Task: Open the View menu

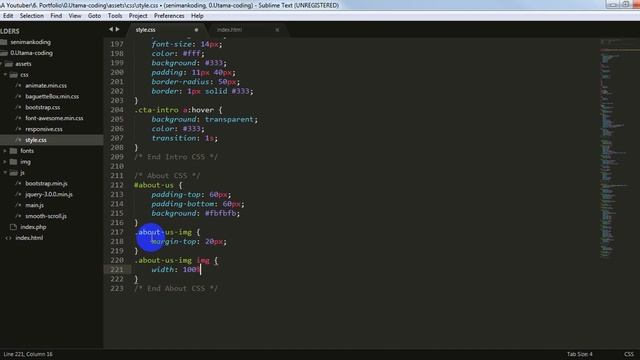Action: point(75,16)
